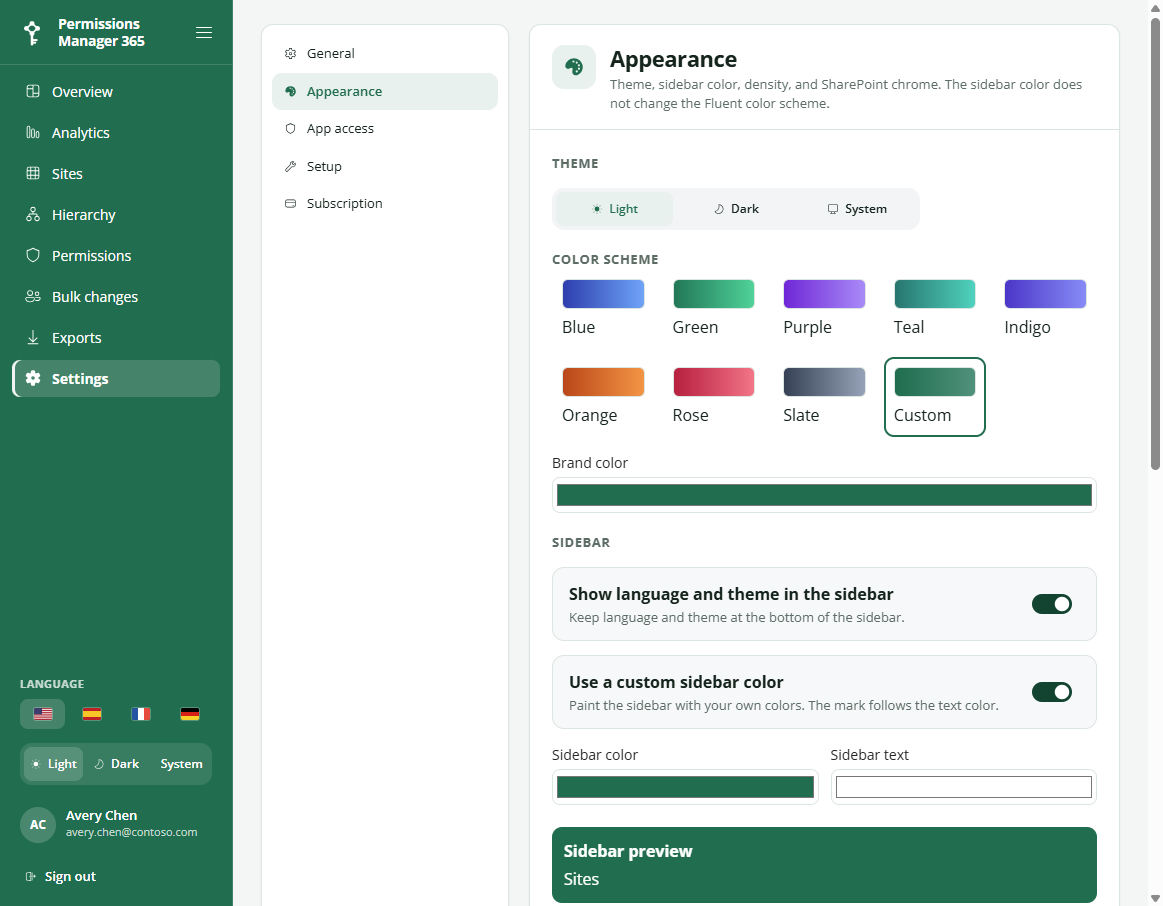This screenshot has width=1163, height=906.
Task: Pick the Indigo color scheme
Action: point(1045,308)
